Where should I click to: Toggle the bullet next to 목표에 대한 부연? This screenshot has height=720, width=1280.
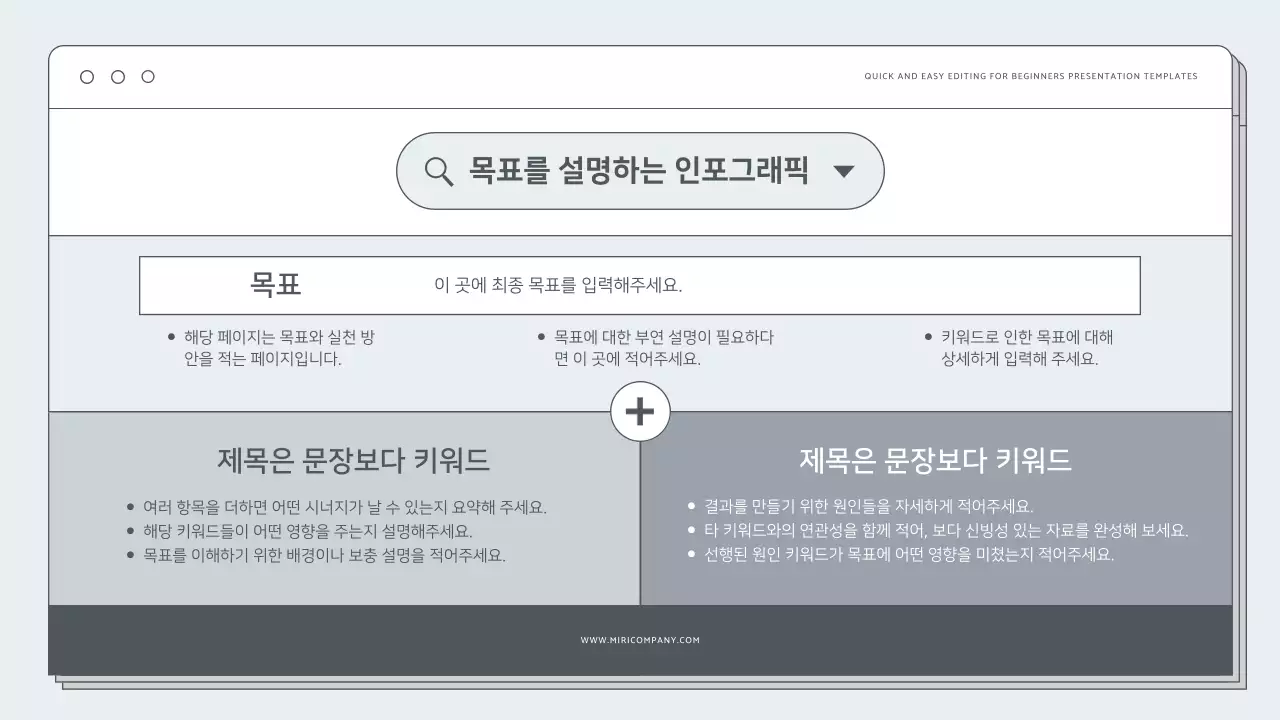pos(541,336)
